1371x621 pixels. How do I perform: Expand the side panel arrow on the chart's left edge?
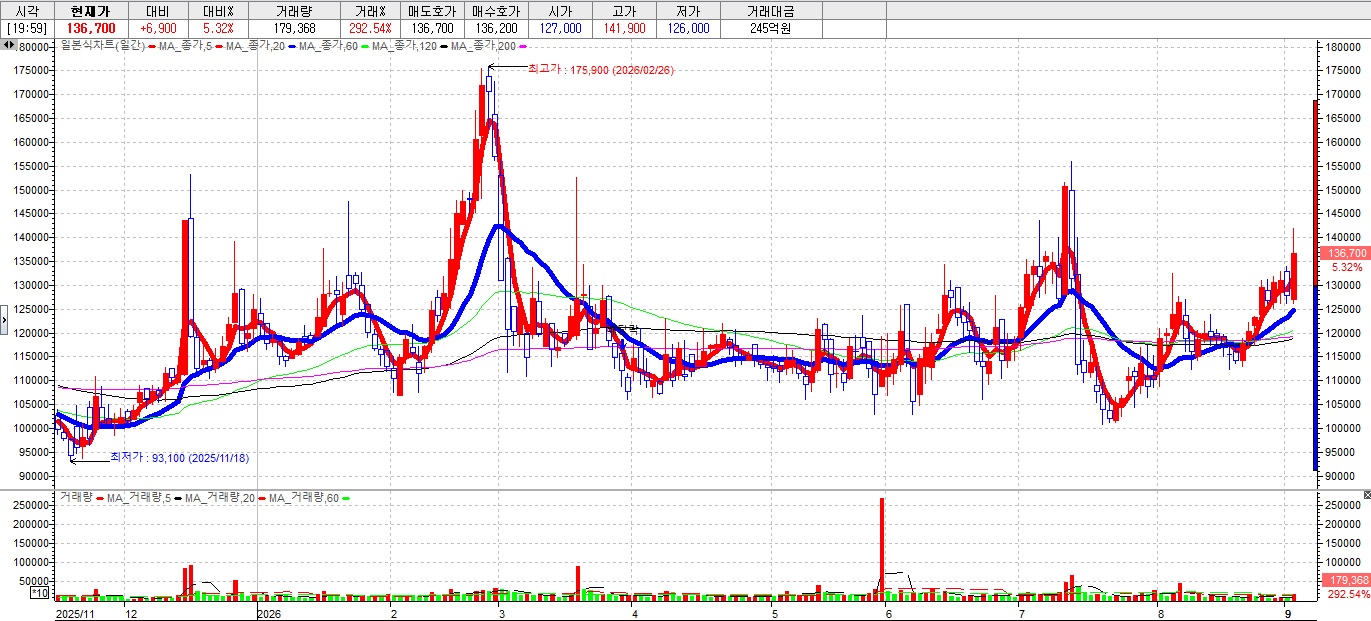[x=3, y=321]
